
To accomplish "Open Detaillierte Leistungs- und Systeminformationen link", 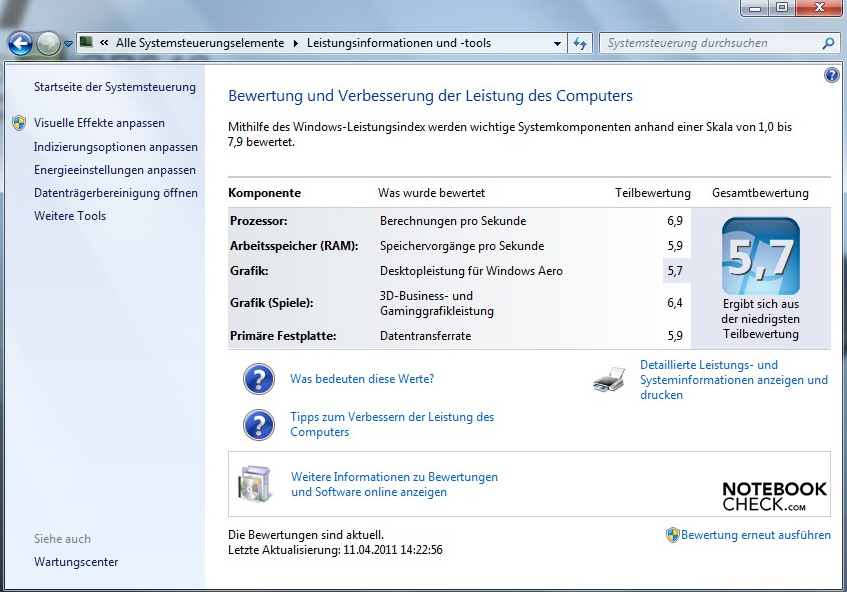I will (734, 380).
